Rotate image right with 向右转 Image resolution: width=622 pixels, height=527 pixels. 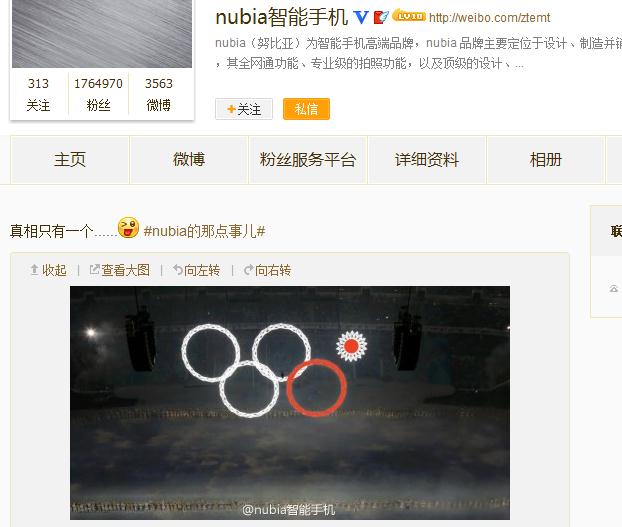[267, 270]
